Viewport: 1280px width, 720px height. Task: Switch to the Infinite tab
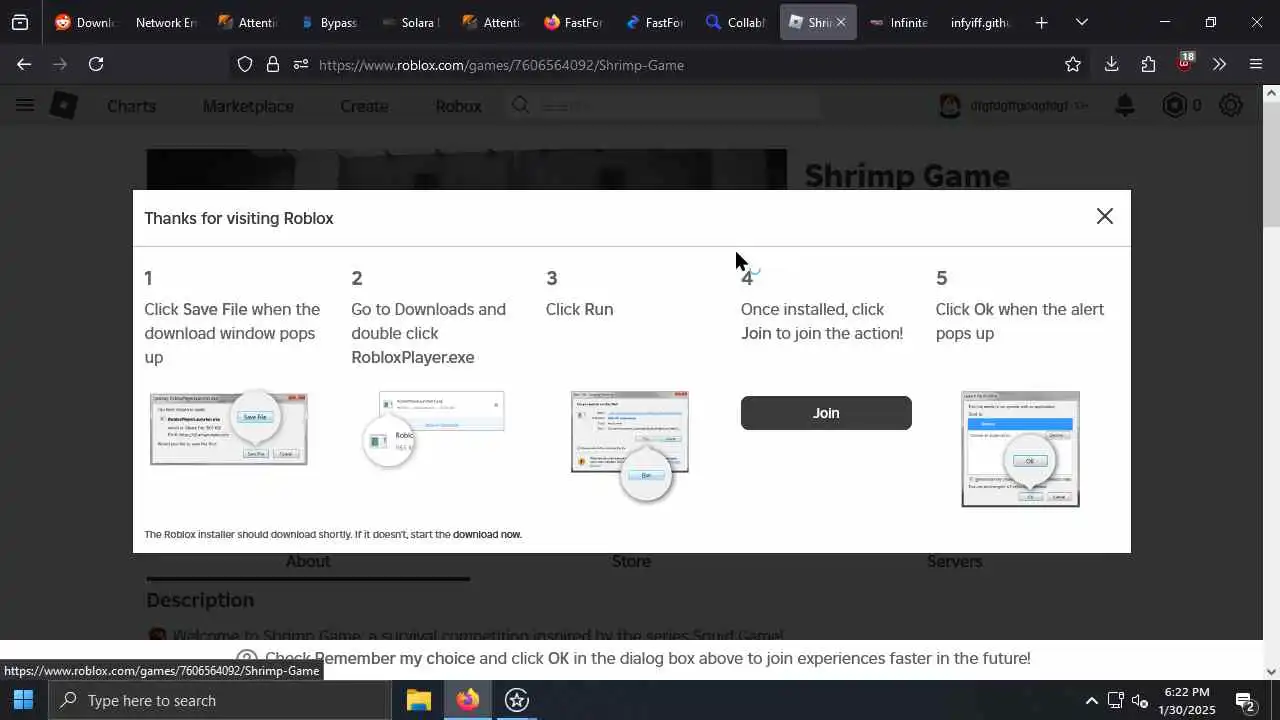(x=899, y=22)
